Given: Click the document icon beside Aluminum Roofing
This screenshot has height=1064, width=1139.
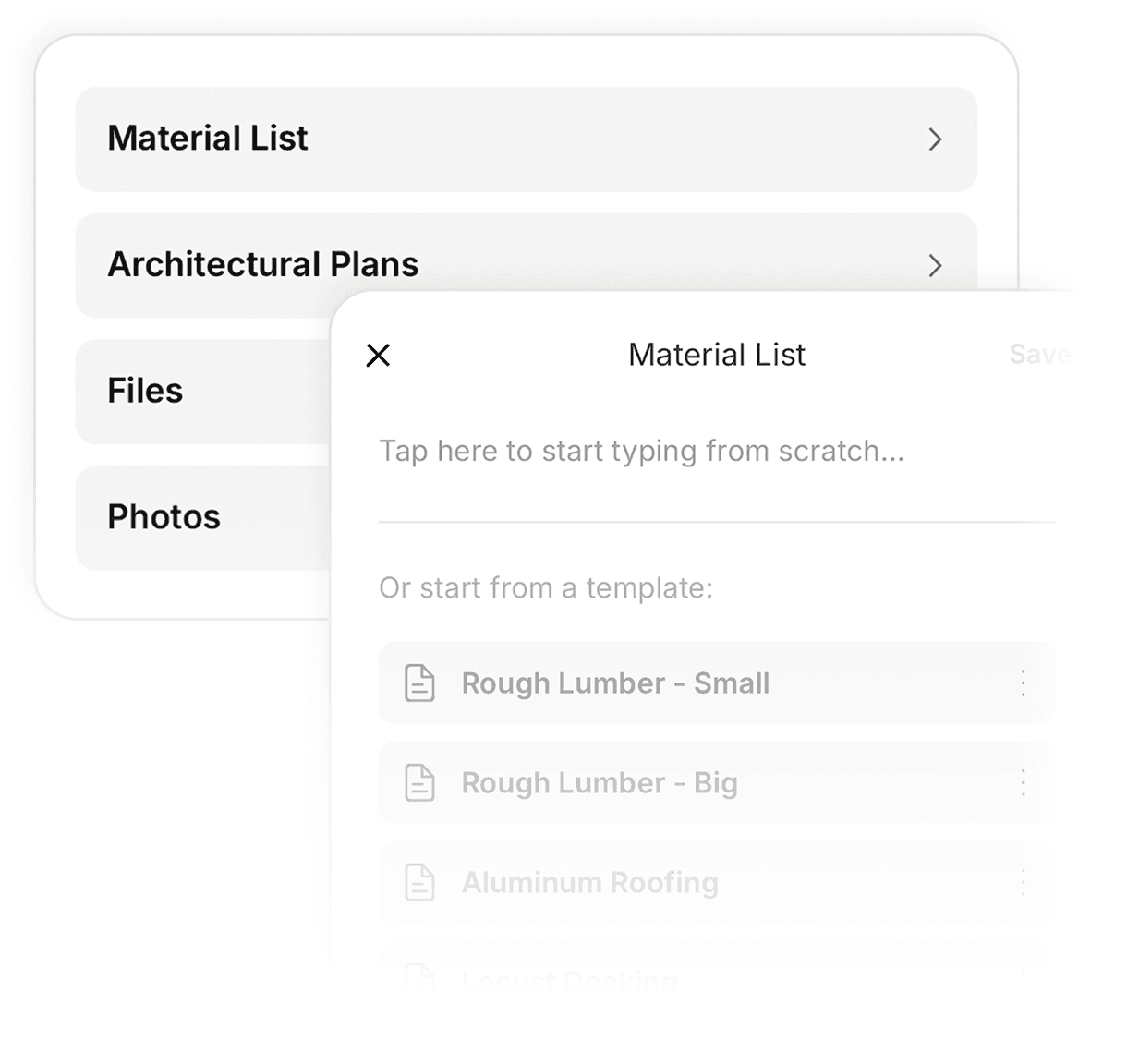Looking at the screenshot, I should pos(419,882).
